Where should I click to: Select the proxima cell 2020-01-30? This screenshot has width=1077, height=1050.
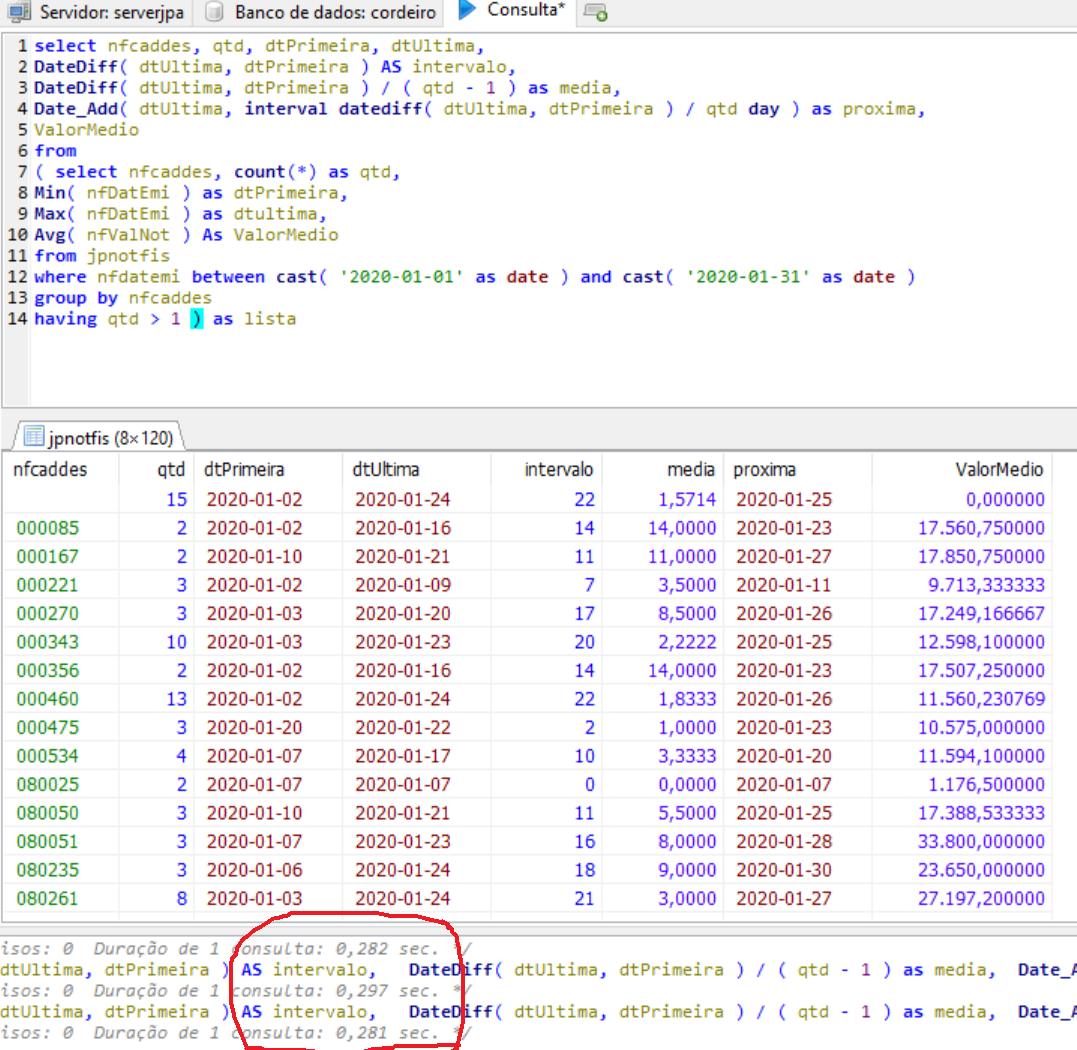tap(783, 870)
